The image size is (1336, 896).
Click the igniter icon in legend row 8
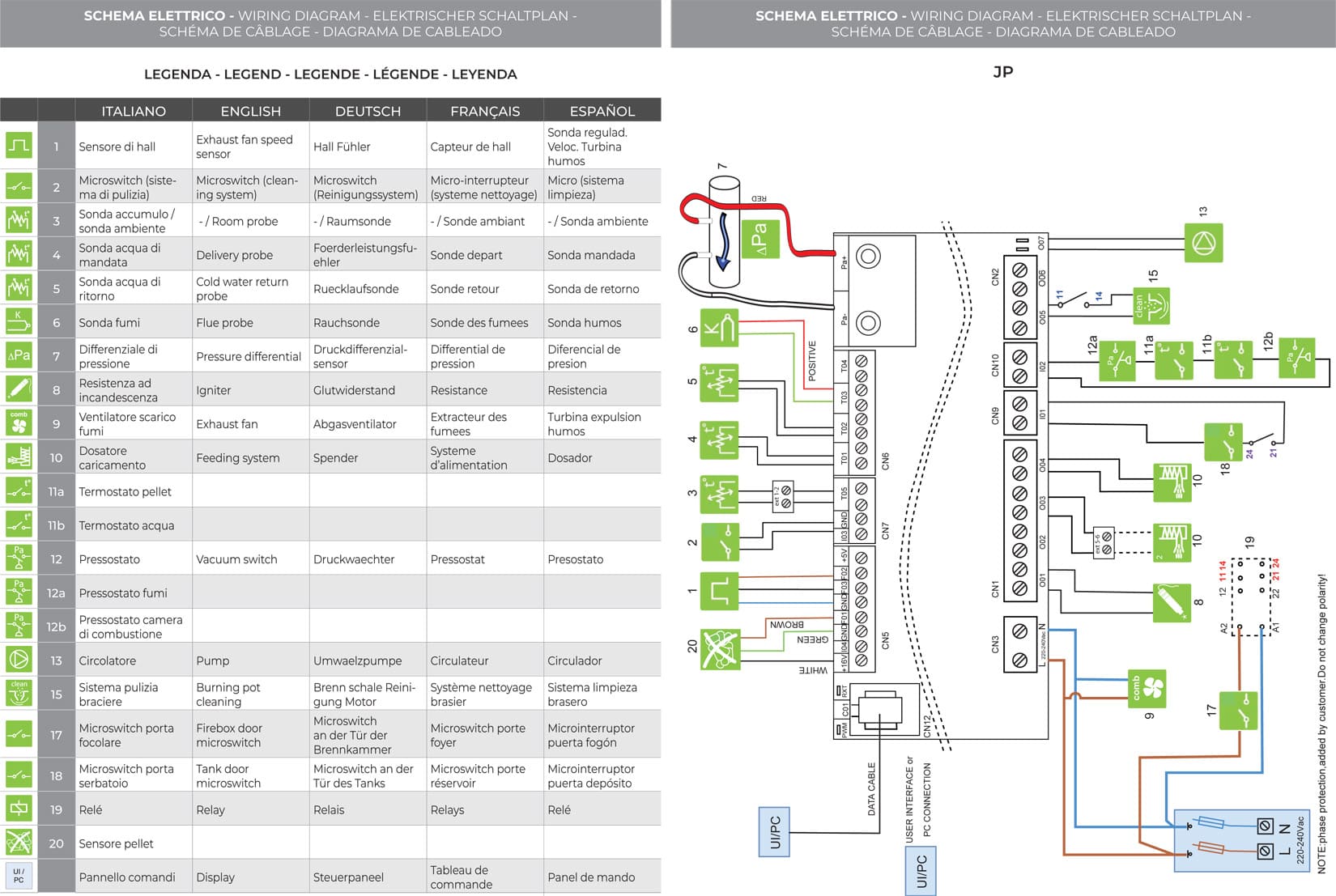pyautogui.click(x=19, y=389)
